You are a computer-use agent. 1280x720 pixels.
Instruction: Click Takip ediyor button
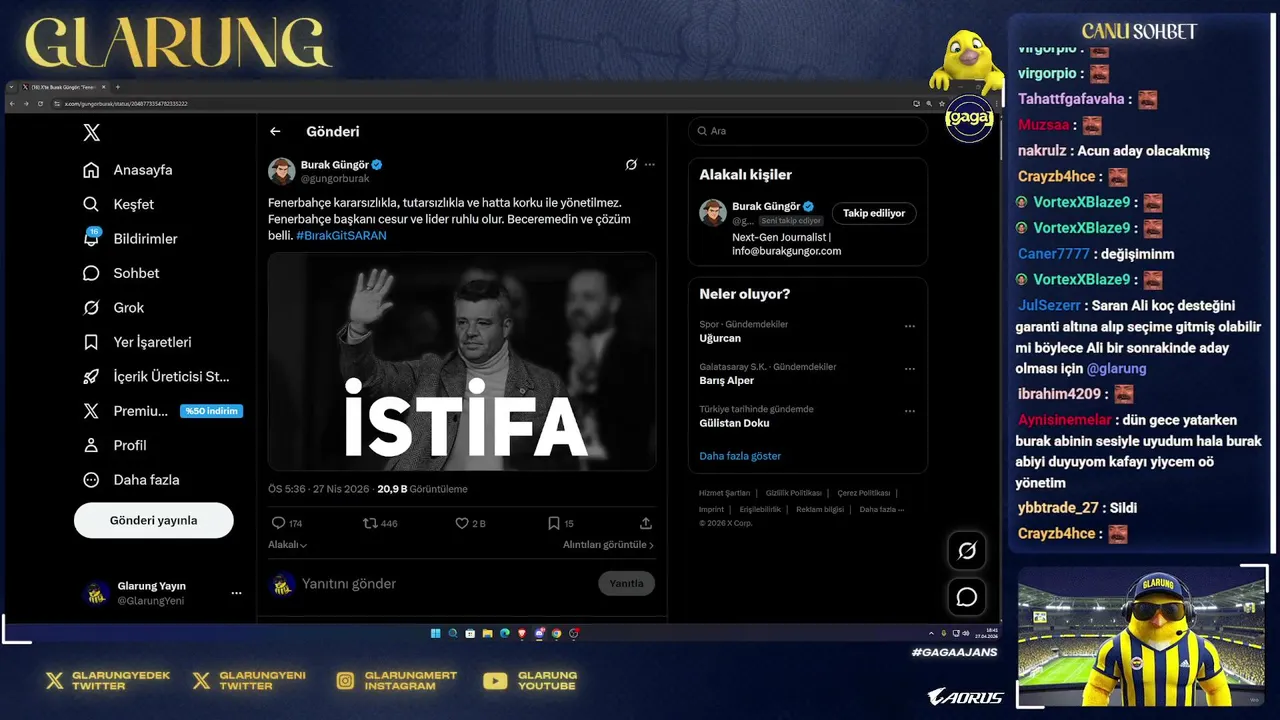click(874, 213)
